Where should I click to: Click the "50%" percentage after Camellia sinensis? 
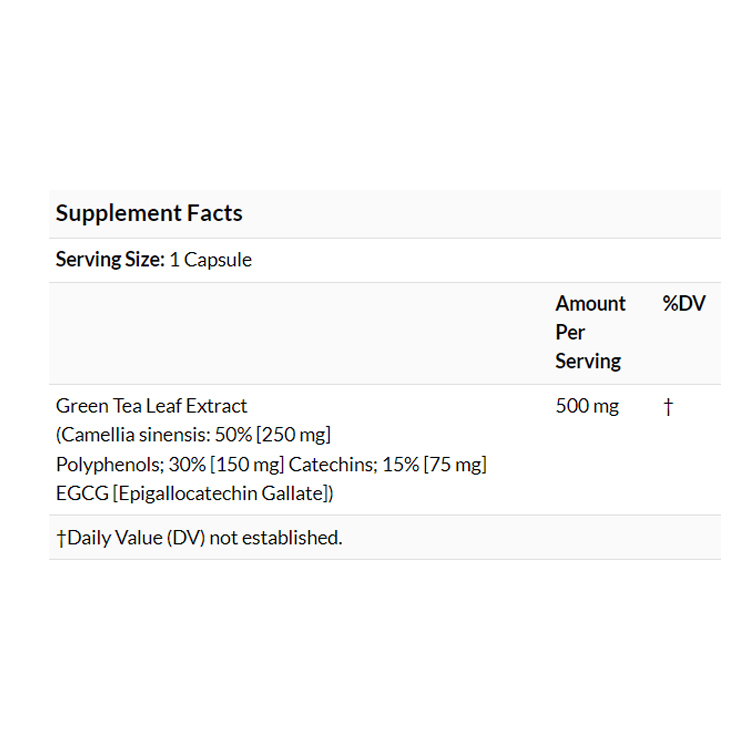tap(233, 435)
